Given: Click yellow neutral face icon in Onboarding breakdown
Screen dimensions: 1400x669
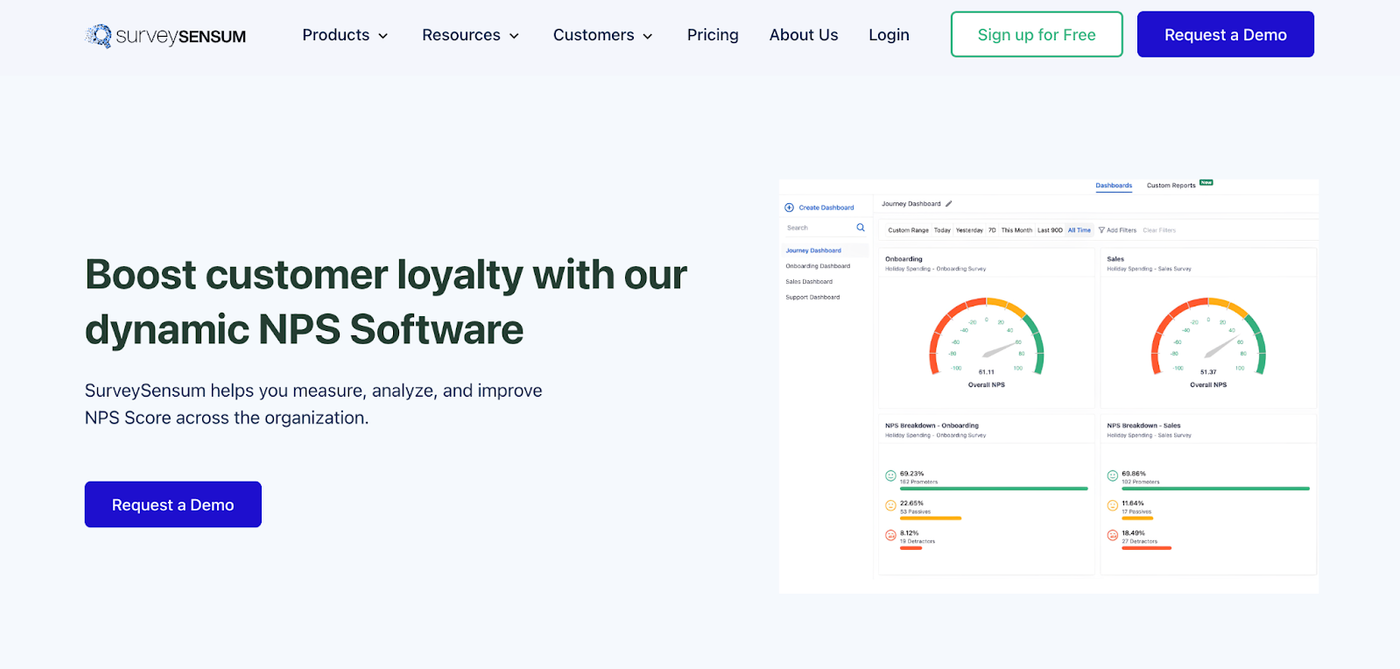Looking at the screenshot, I should click(891, 506).
